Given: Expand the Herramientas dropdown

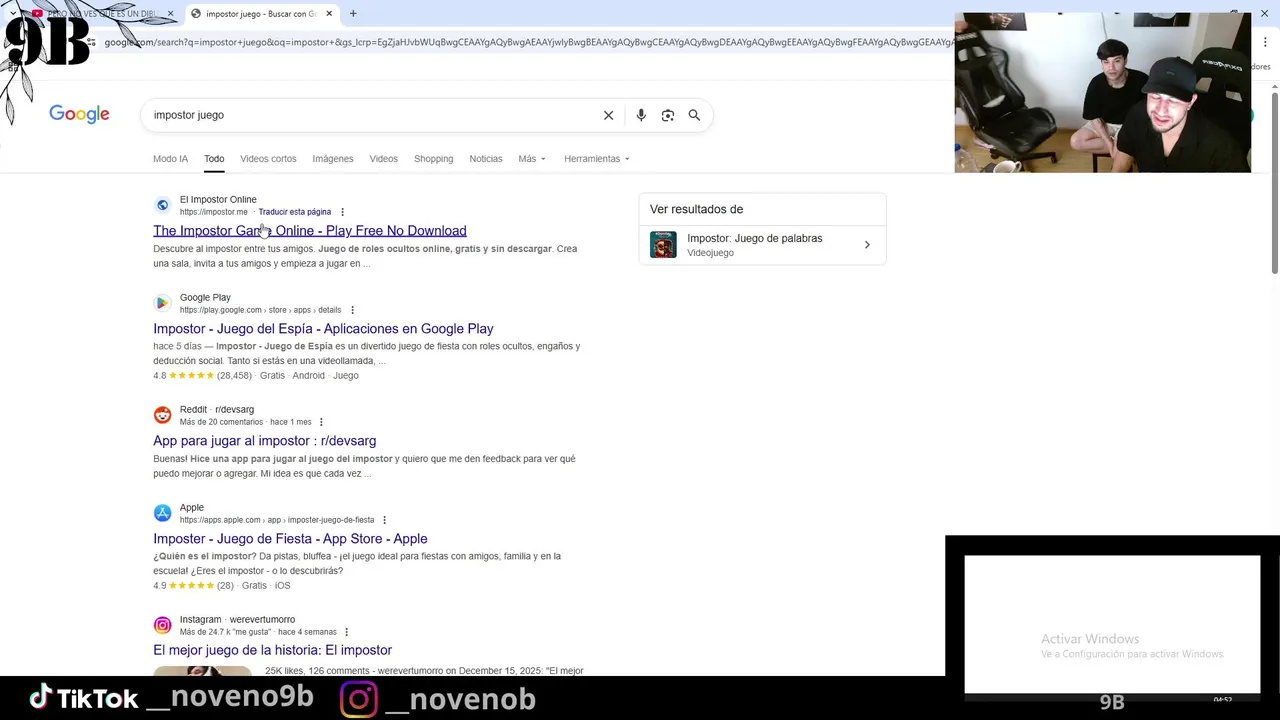Looking at the screenshot, I should click(597, 159).
